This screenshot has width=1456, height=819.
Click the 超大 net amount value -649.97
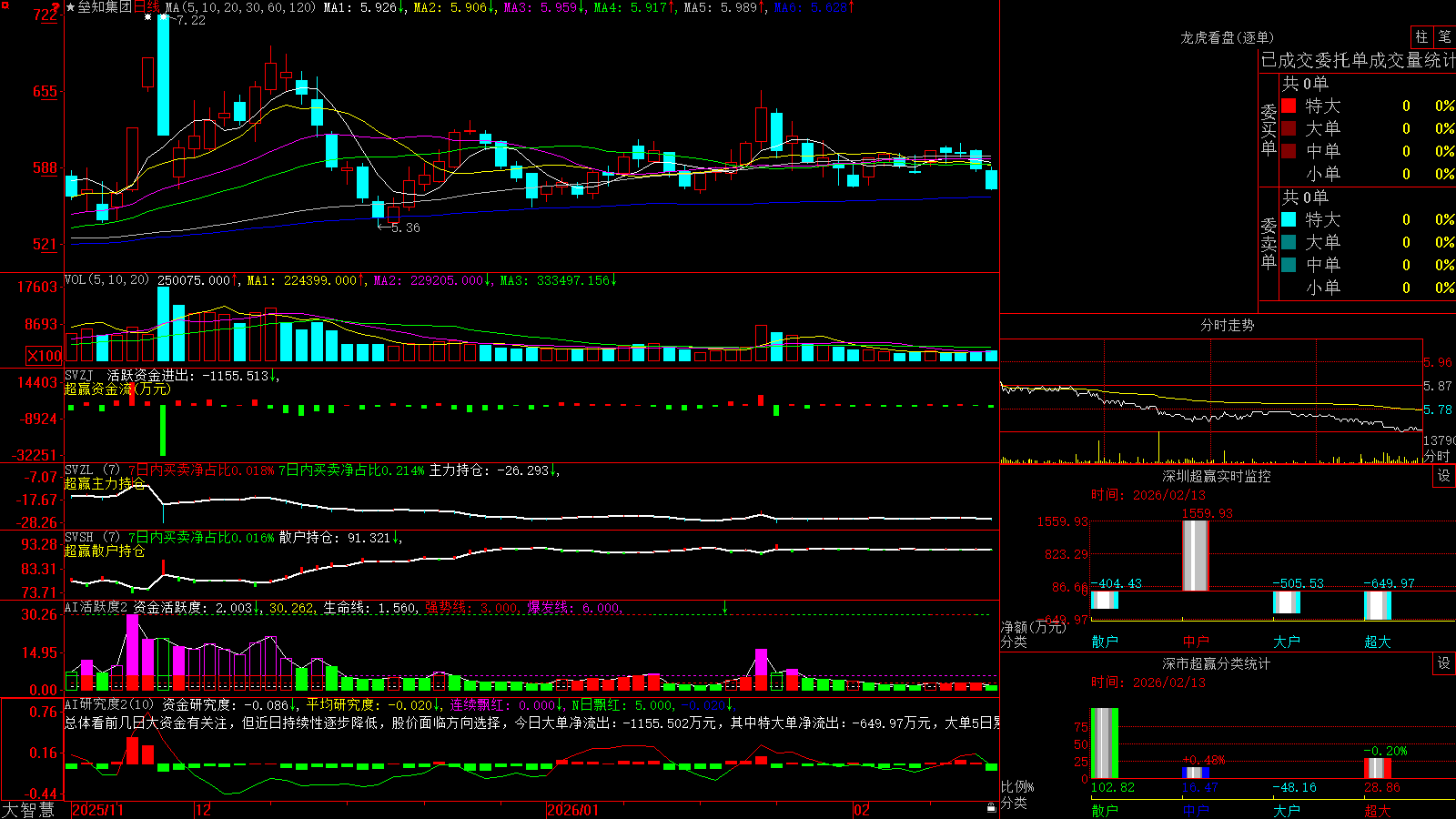pos(1389,583)
